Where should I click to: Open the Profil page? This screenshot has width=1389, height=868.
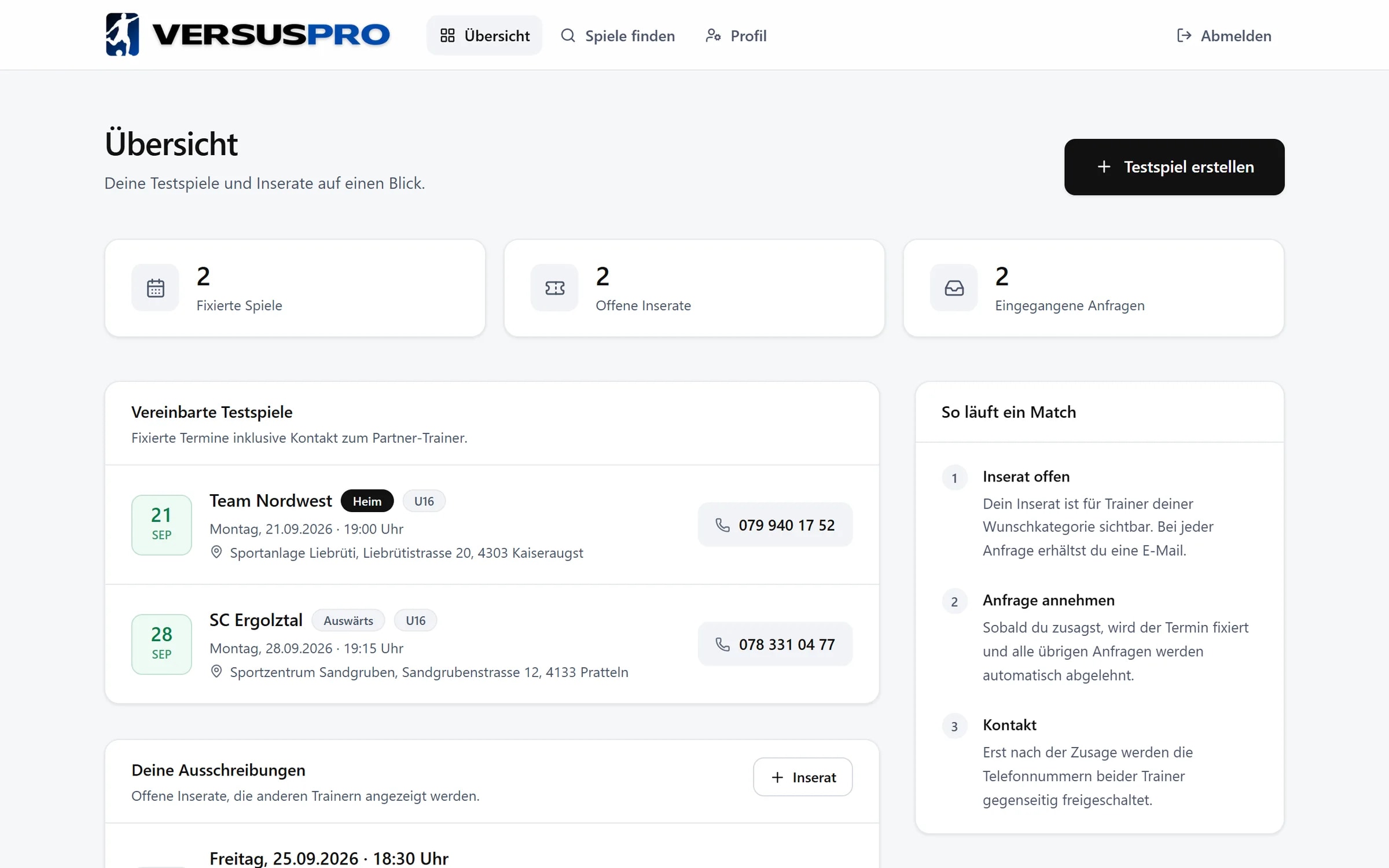[736, 35]
